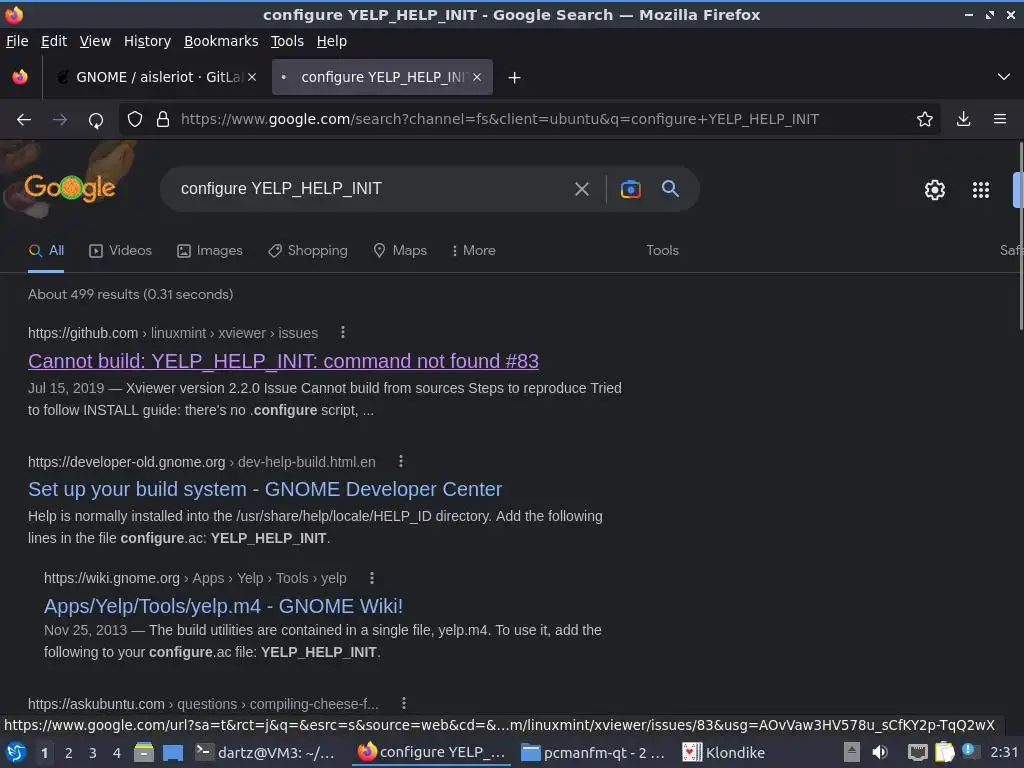Expand the More search categories
Screen dimensions: 1024x768
473,251
